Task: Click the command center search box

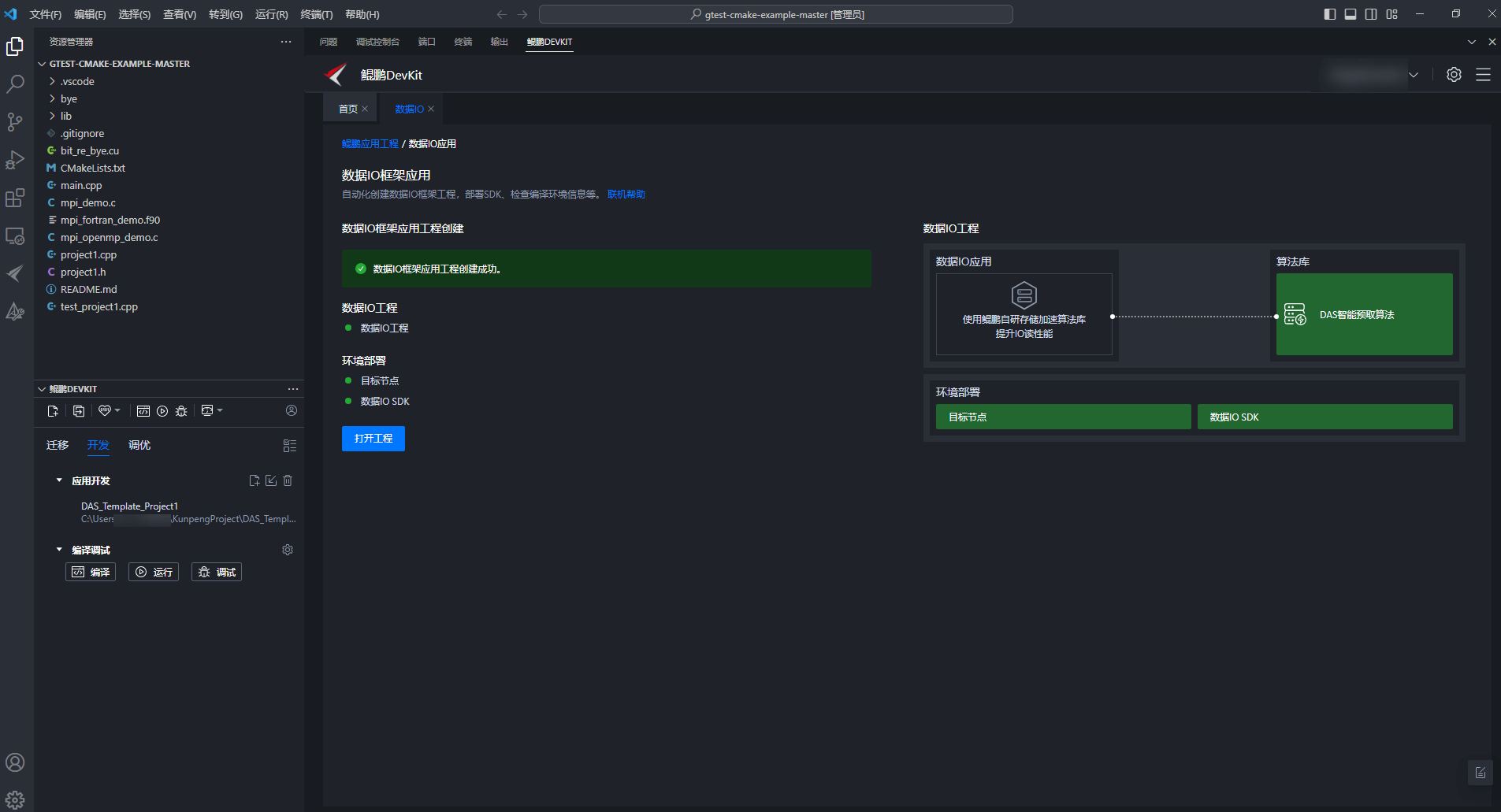Action: (x=776, y=14)
